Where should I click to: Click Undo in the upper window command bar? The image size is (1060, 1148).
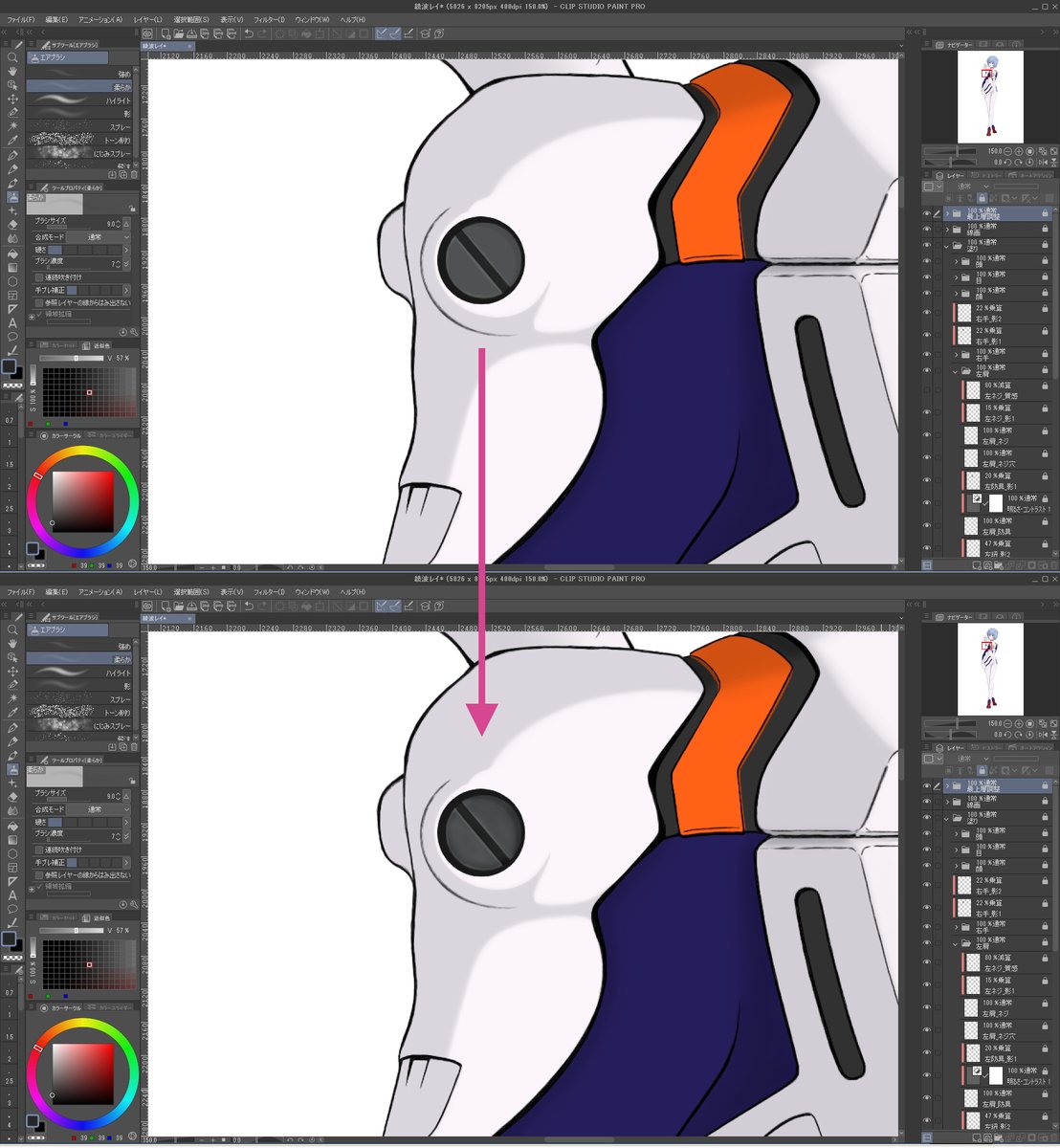tap(249, 33)
